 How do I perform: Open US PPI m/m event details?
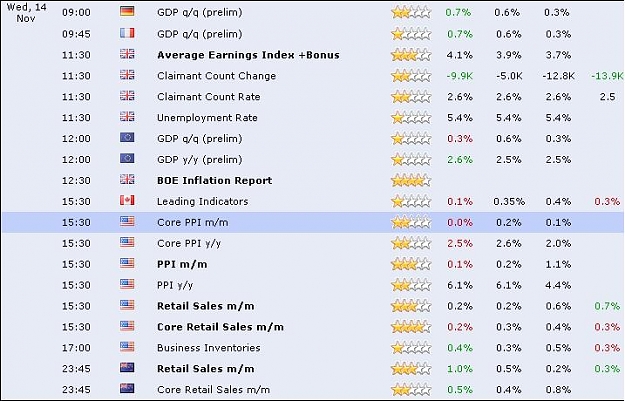[182, 264]
